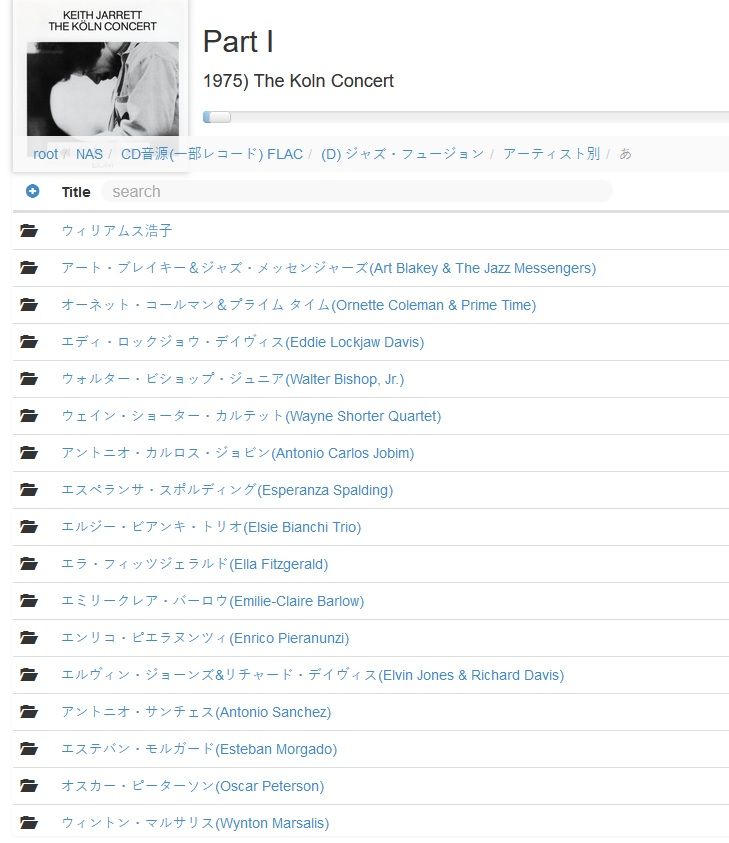Click folder icon next to Oscar Peterson

click(x=29, y=786)
